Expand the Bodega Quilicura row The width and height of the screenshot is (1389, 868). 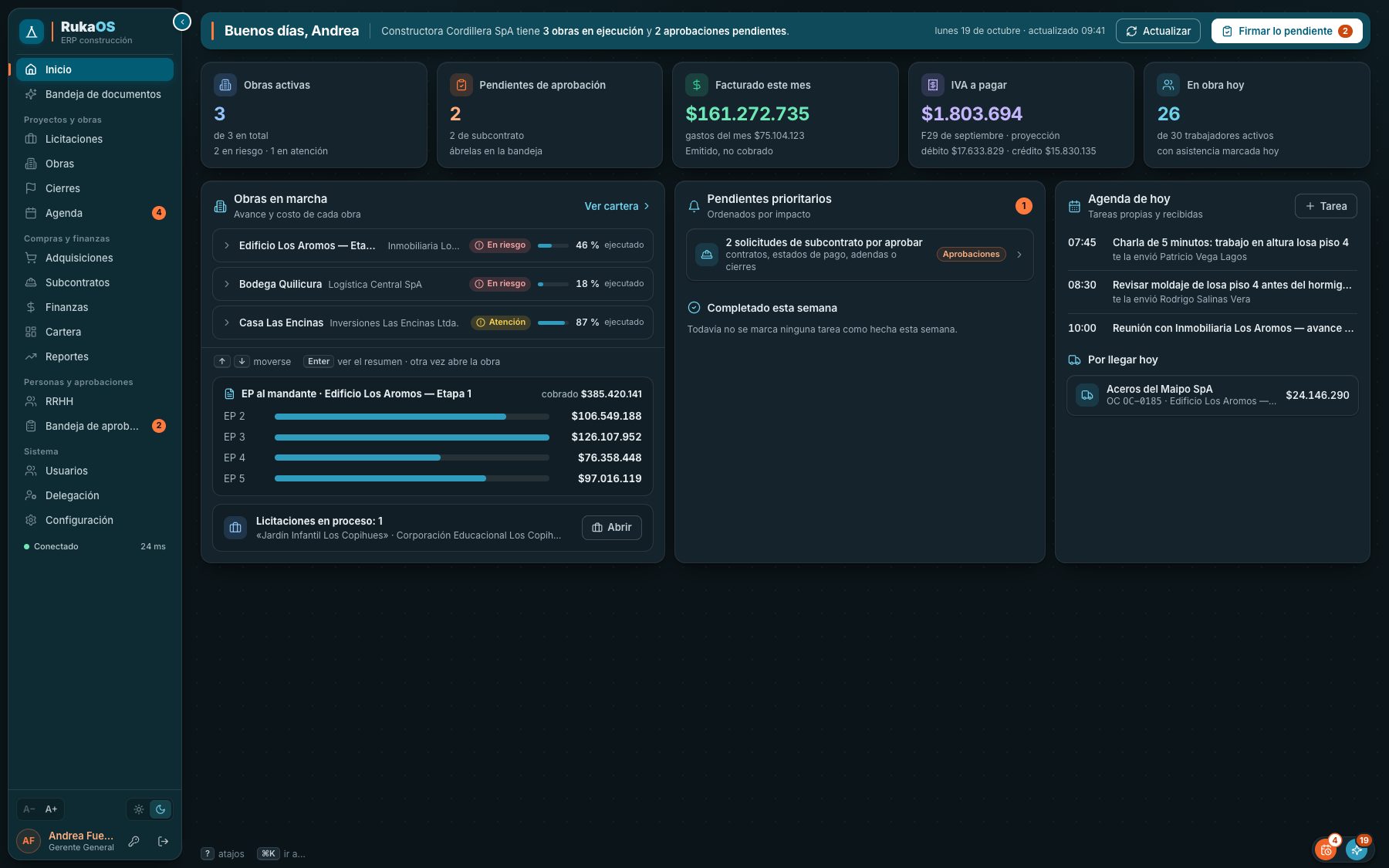[x=227, y=284]
